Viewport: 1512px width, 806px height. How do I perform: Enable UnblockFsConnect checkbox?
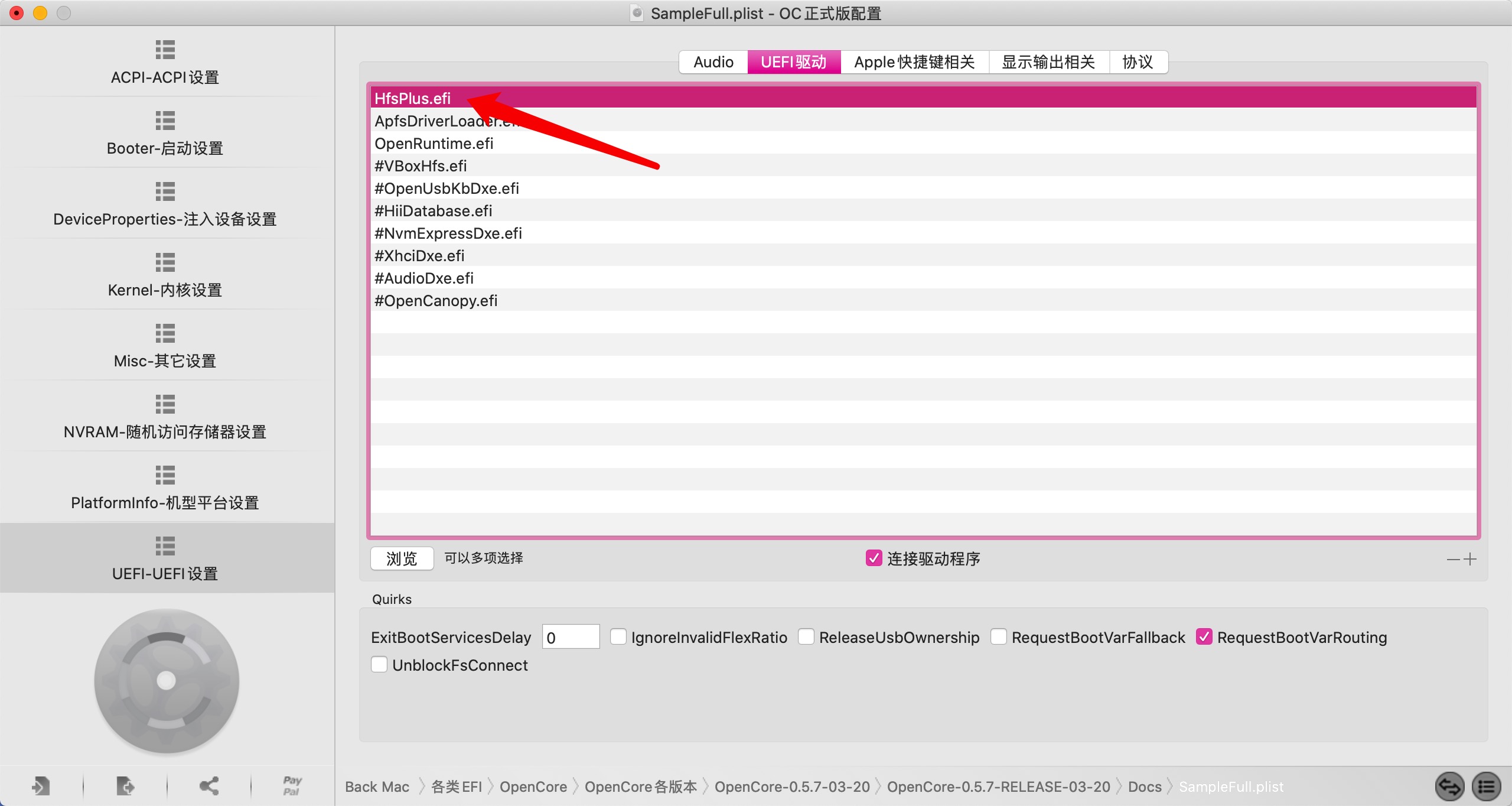pos(379,665)
